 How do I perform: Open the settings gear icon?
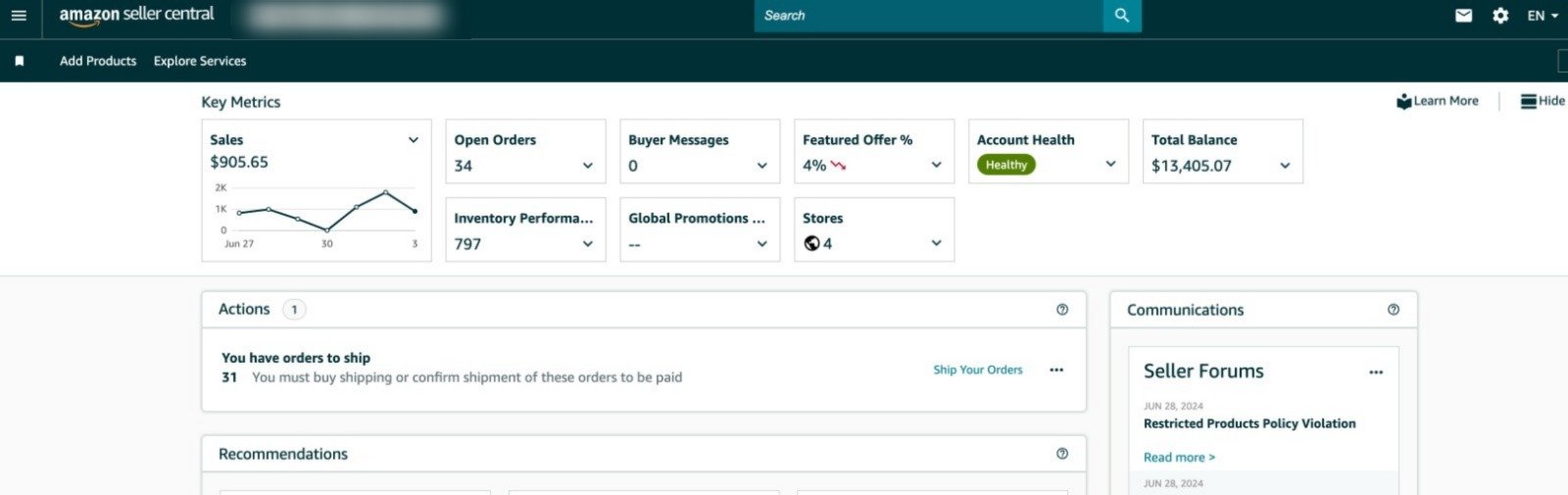pyautogui.click(x=1500, y=16)
